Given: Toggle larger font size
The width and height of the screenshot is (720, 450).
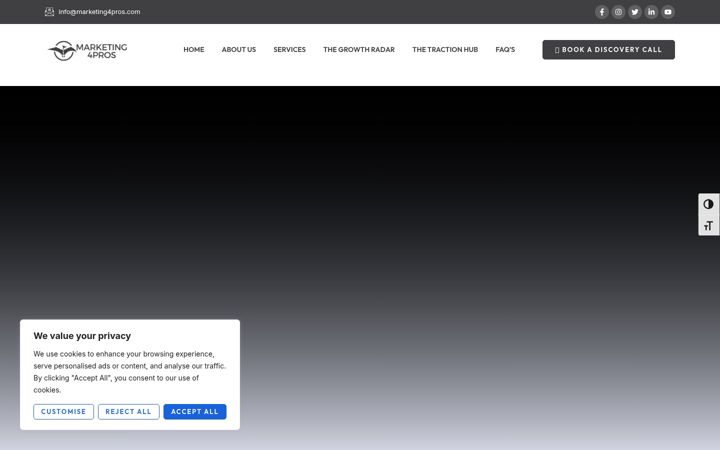Looking at the screenshot, I should pyautogui.click(x=709, y=225).
